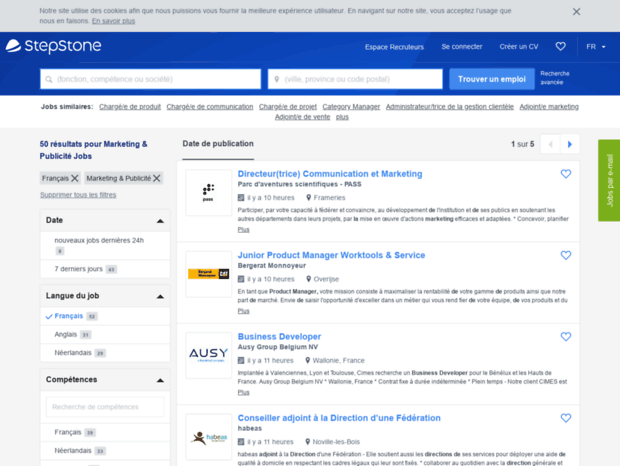The height and width of the screenshot is (466, 620).
Task: Open Directeur(trice) Communication et Marketing job
Action: click(330, 174)
